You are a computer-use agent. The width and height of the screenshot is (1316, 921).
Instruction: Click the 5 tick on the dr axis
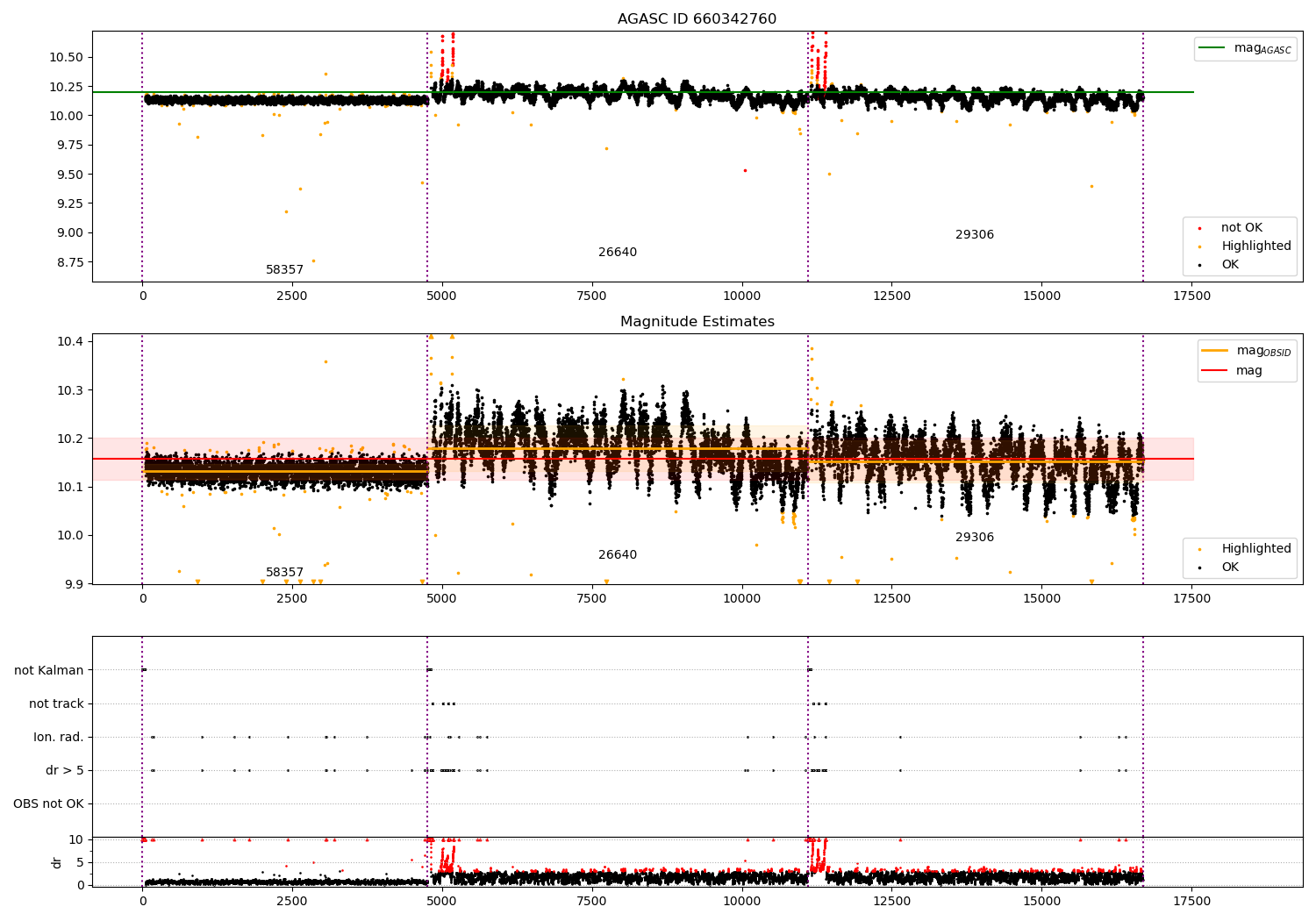[81, 862]
